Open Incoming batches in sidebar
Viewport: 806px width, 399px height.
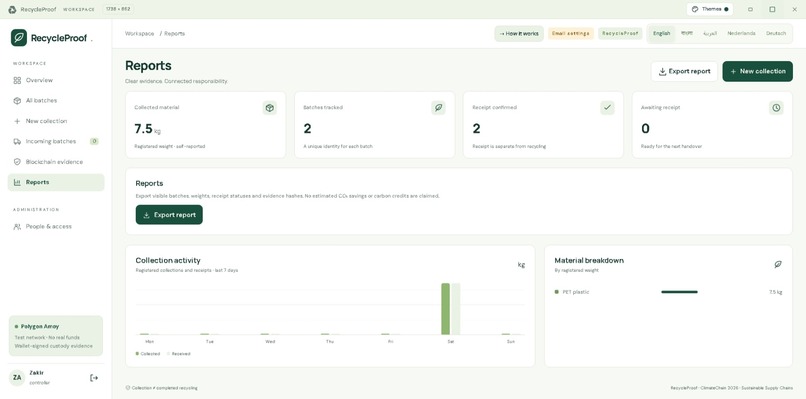click(56, 141)
